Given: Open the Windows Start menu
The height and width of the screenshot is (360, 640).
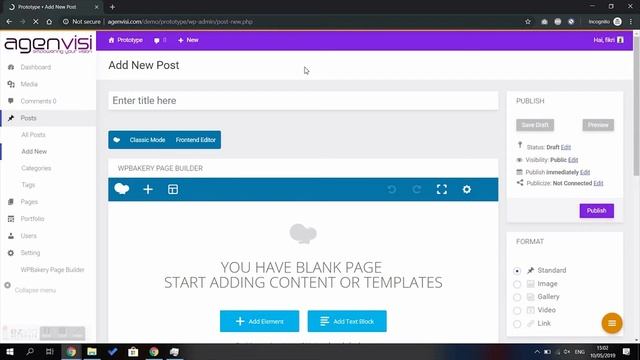Looking at the screenshot, I should click(10, 351).
